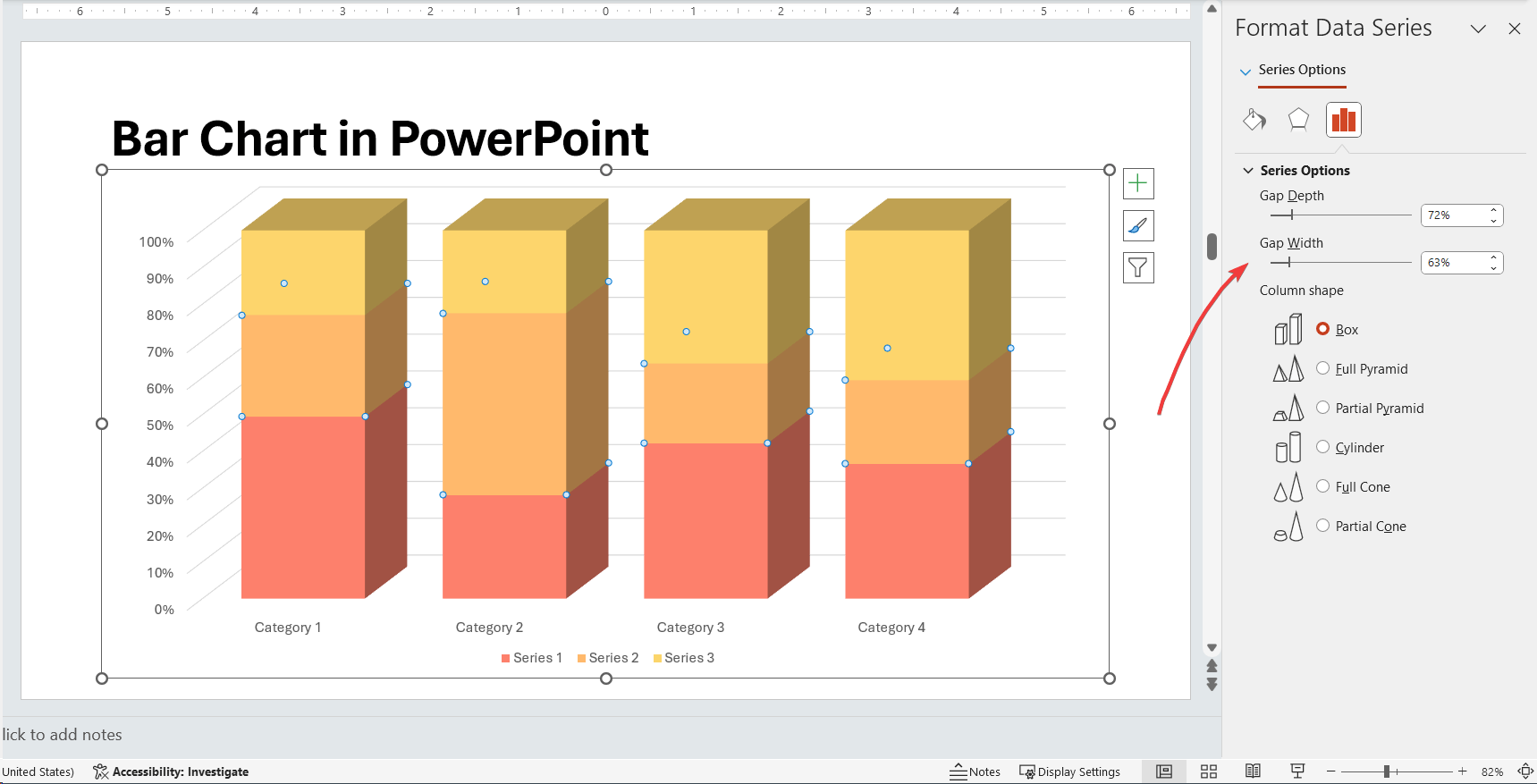Image resolution: width=1537 pixels, height=784 pixels.
Task: Choose the Cylinder column shape
Action: (1323, 447)
